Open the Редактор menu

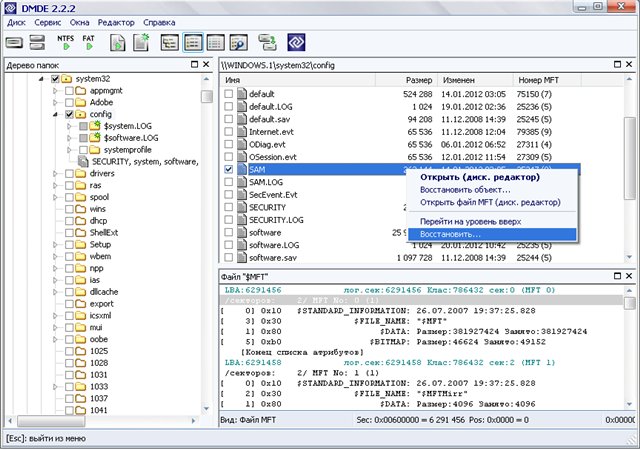coord(116,22)
